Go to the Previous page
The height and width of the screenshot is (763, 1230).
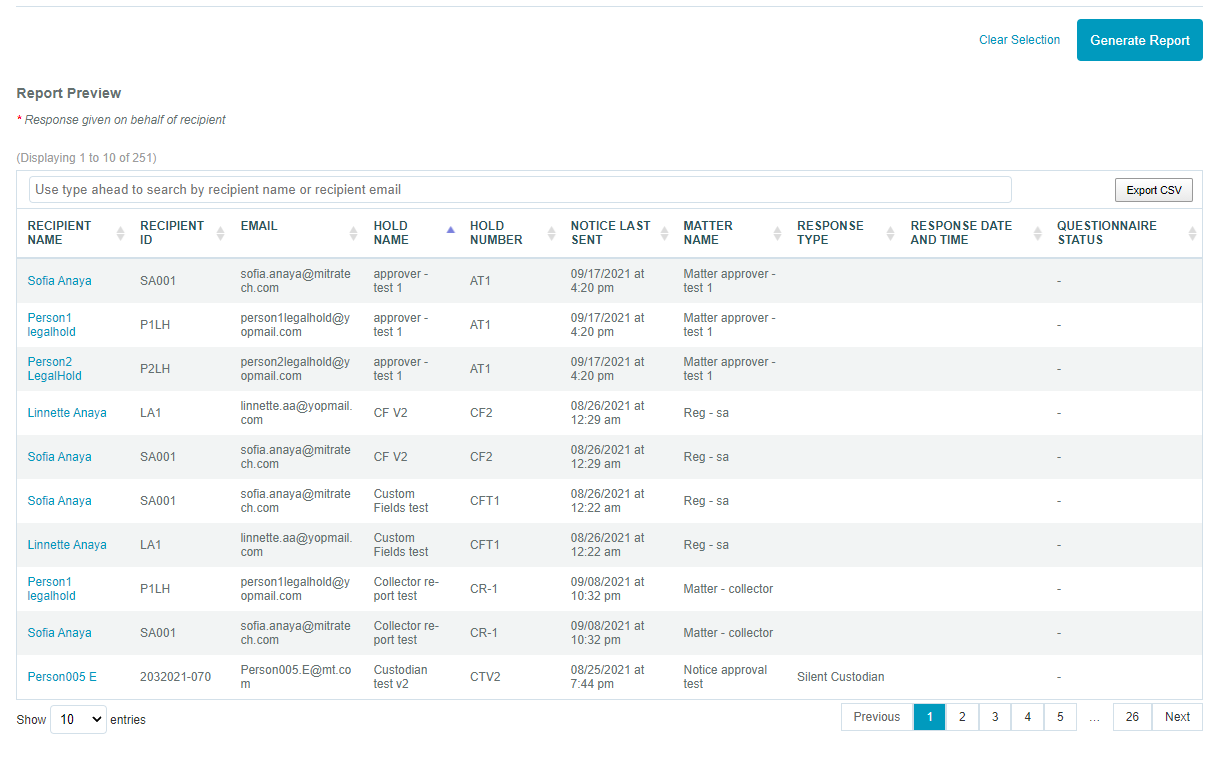click(877, 717)
